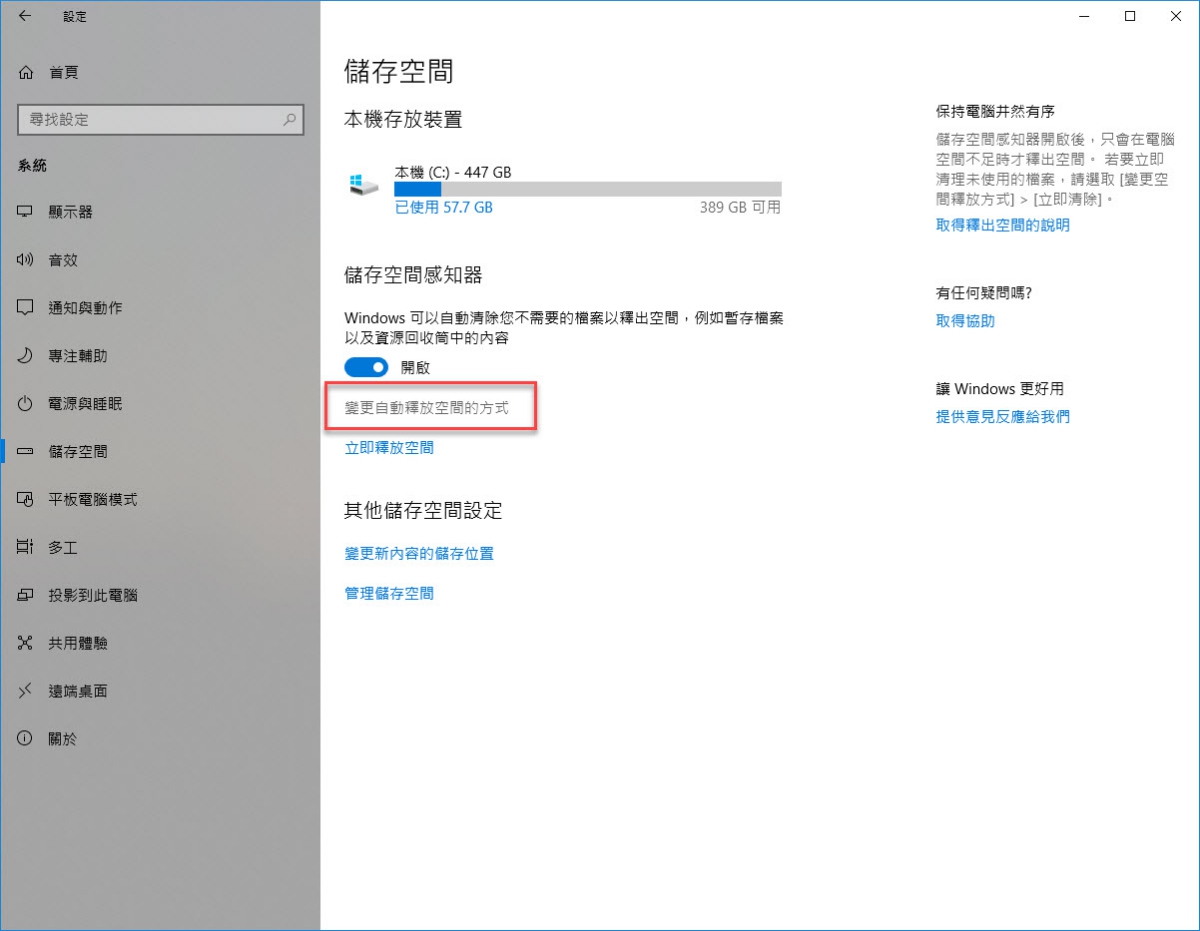Click the Sound speaker icon
Image resolution: width=1200 pixels, height=931 pixels.
pyautogui.click(x=26, y=260)
